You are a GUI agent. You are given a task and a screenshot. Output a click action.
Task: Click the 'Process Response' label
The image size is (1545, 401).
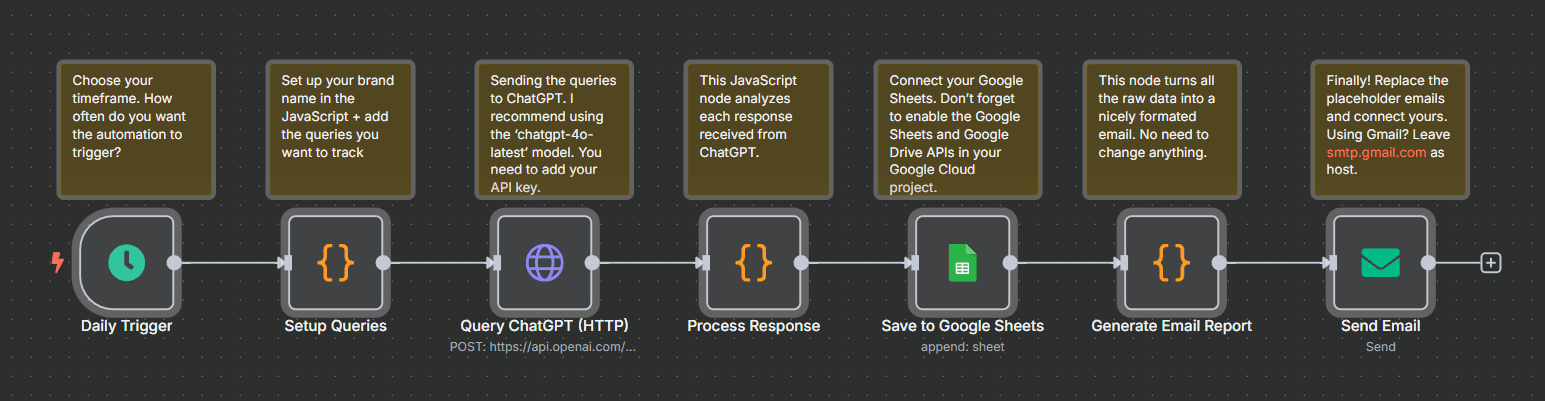pos(754,326)
